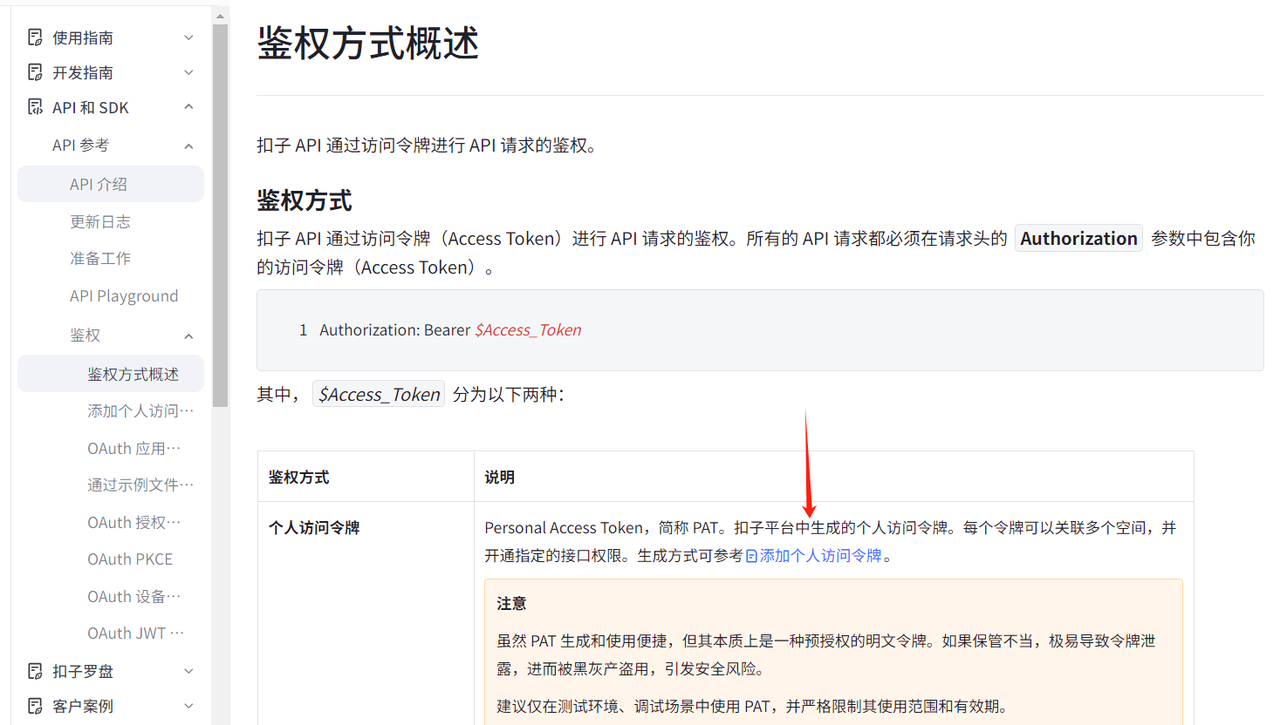
Task: Collapse the API 参考 chevron
Action: point(189,146)
